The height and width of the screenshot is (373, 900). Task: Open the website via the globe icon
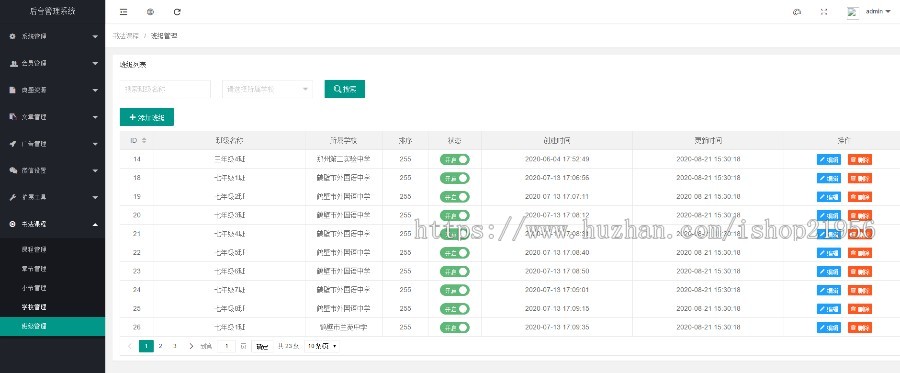pos(150,11)
